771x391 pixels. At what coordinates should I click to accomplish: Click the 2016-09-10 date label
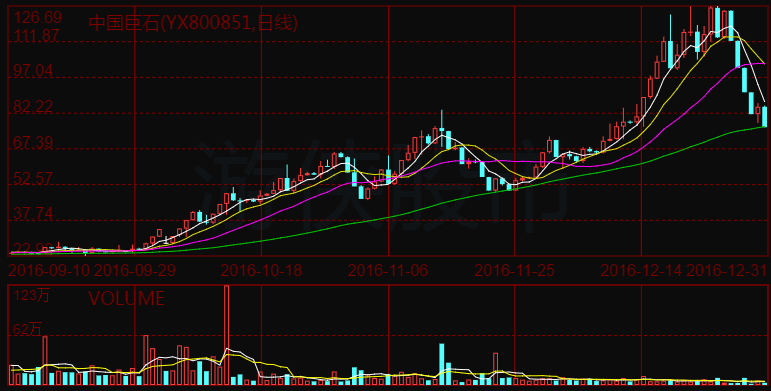tap(49, 270)
